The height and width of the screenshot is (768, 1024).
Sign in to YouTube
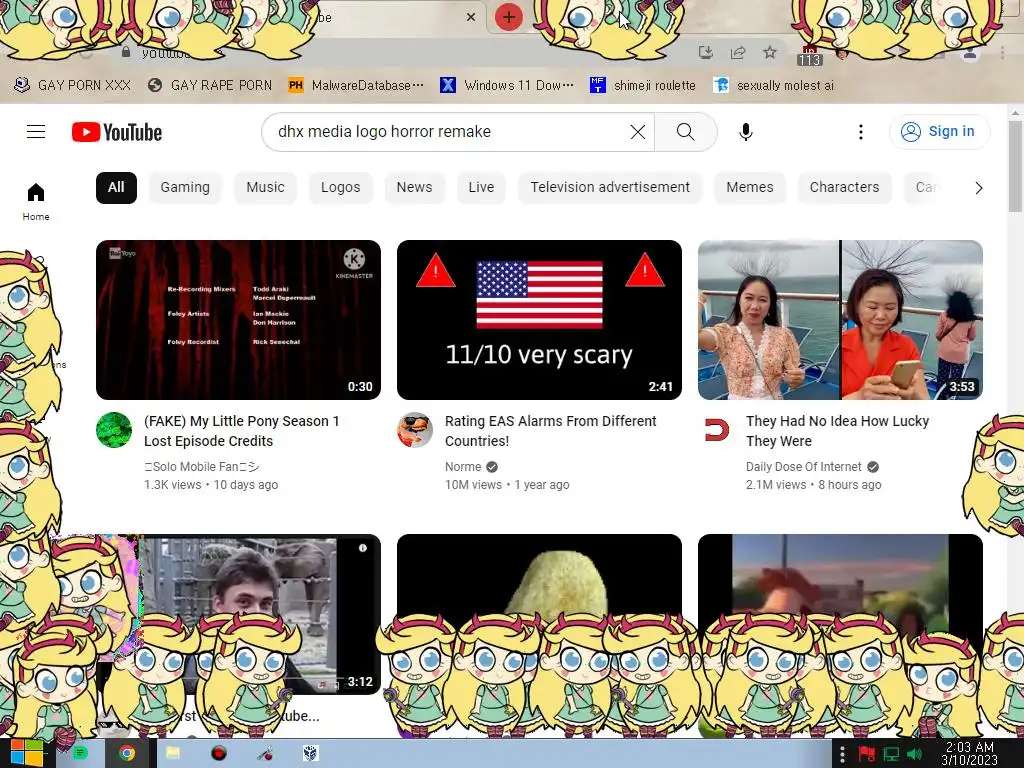click(939, 131)
